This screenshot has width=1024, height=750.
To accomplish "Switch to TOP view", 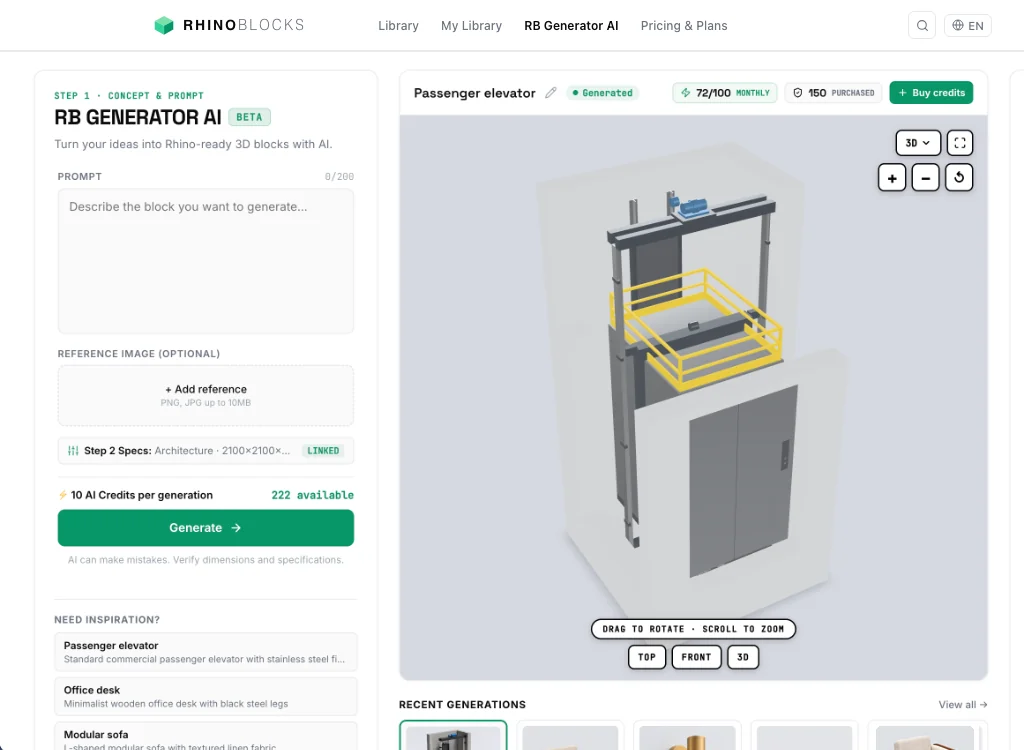I will 647,657.
